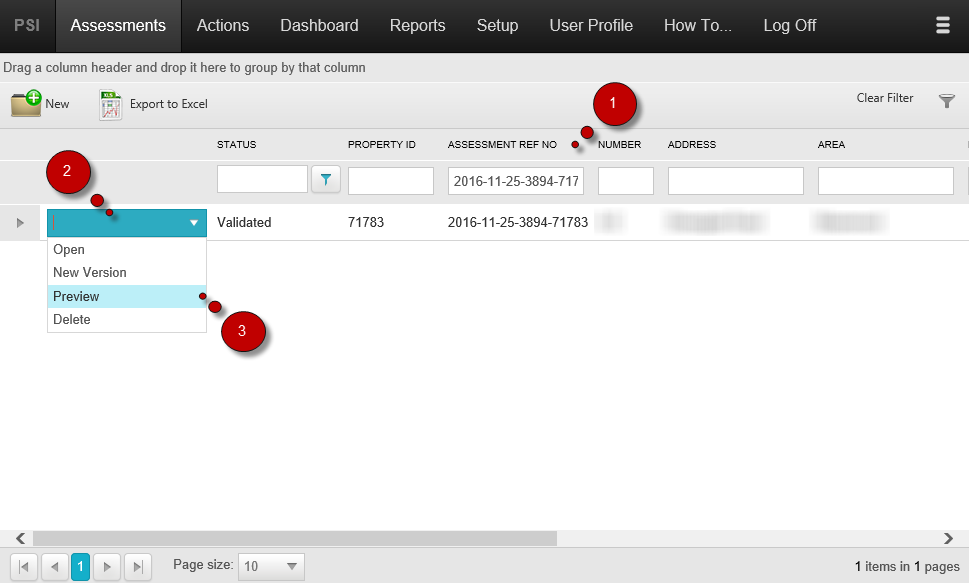Viewport: 969px width, 583px height.
Task: Sort by ASSESSMENT REF NO column header
Action: [x=502, y=145]
